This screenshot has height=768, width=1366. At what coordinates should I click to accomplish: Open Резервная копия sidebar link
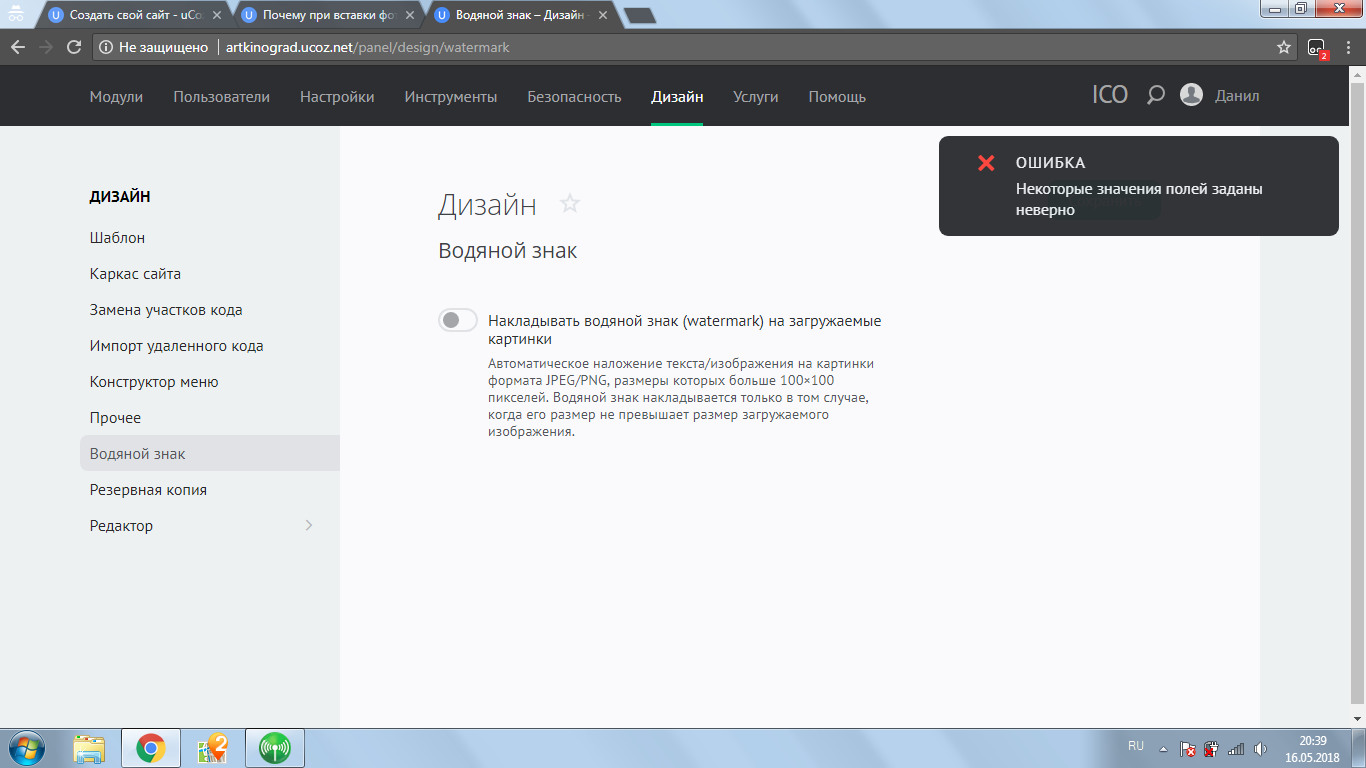148,490
